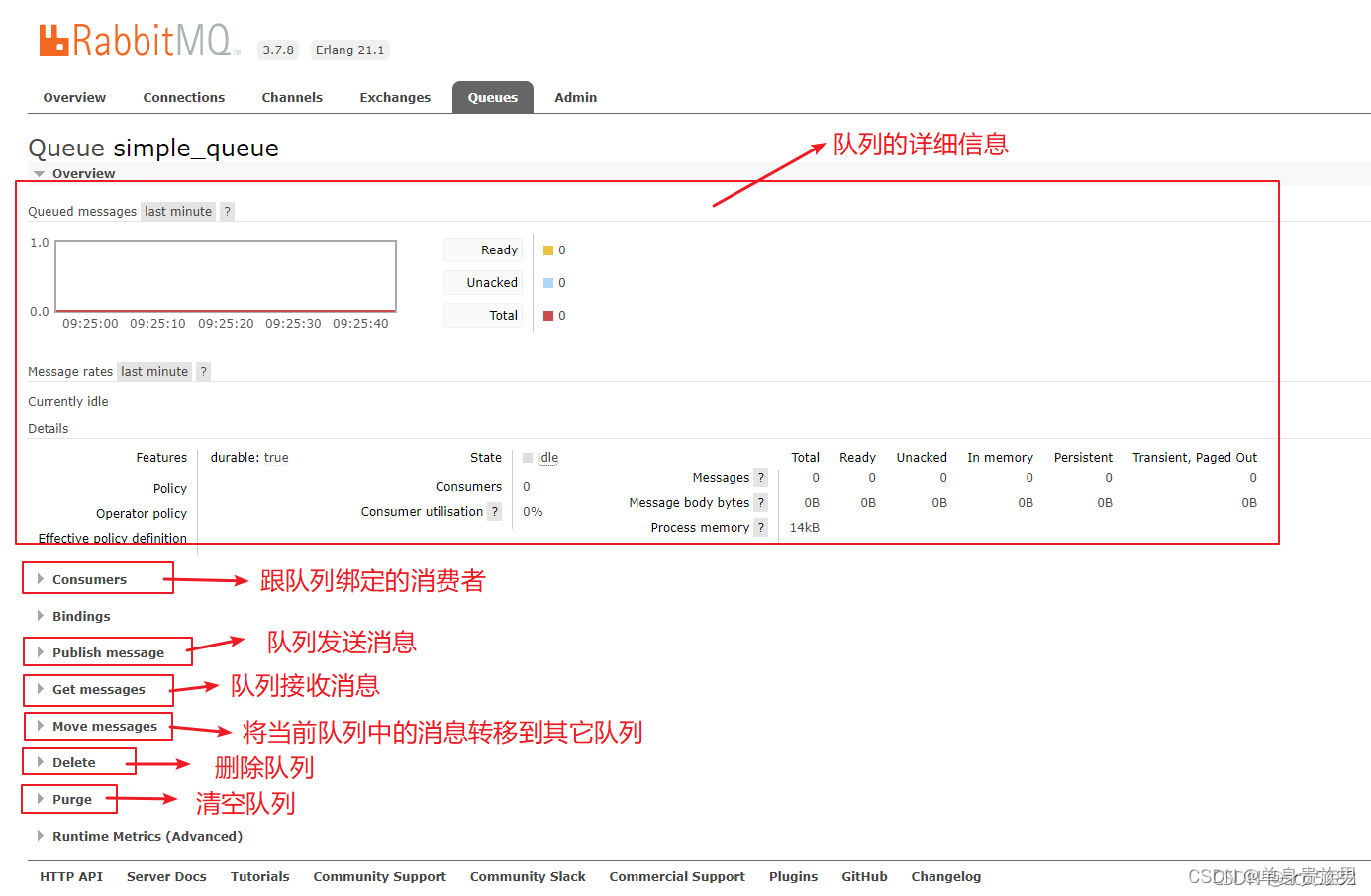Click the 'Operator policy' label
Screen dimensions: 1371x896
pos(142,513)
